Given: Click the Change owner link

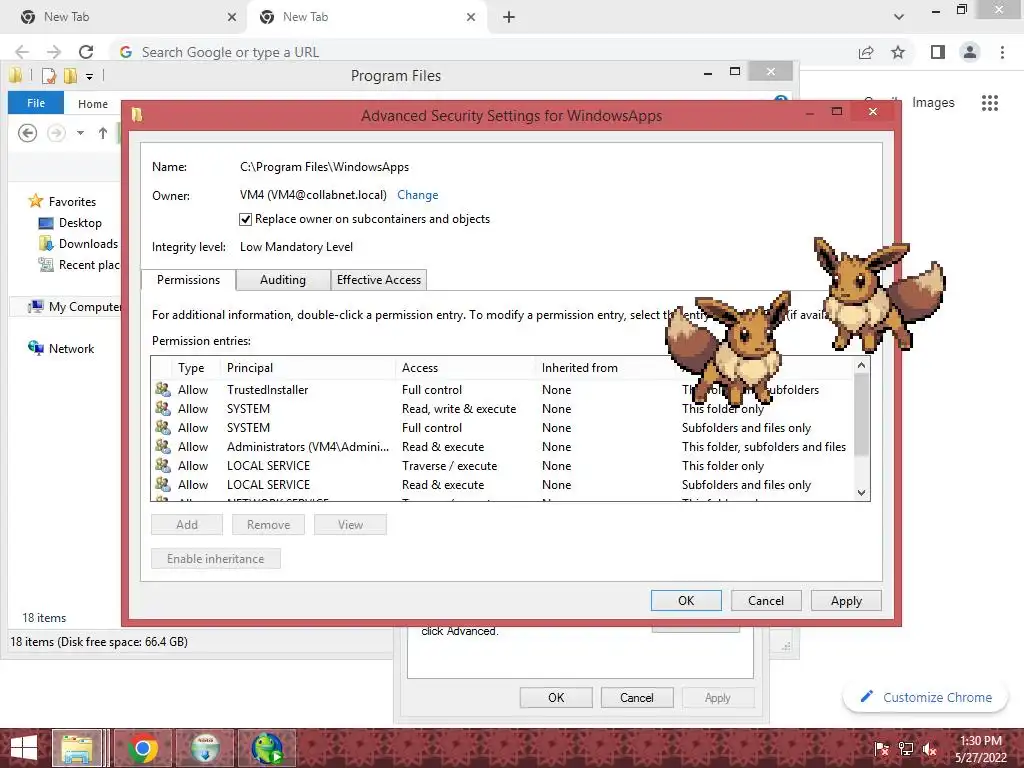Looking at the screenshot, I should coord(417,195).
